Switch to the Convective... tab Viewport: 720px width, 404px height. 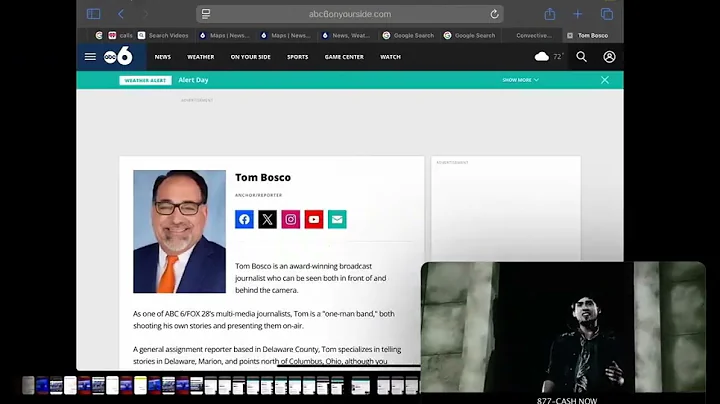tap(533, 35)
